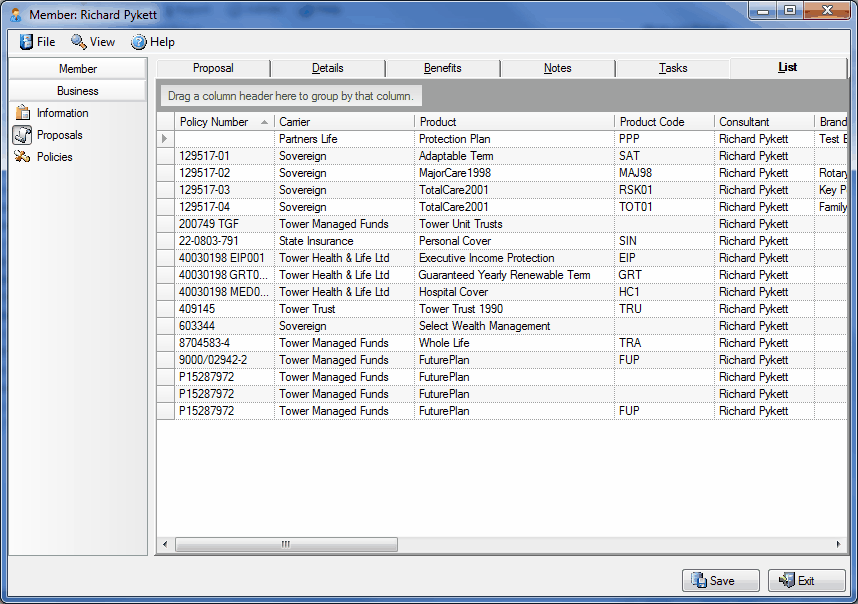Click the Save button disk icon
This screenshot has height=604, width=858.
pos(699,580)
